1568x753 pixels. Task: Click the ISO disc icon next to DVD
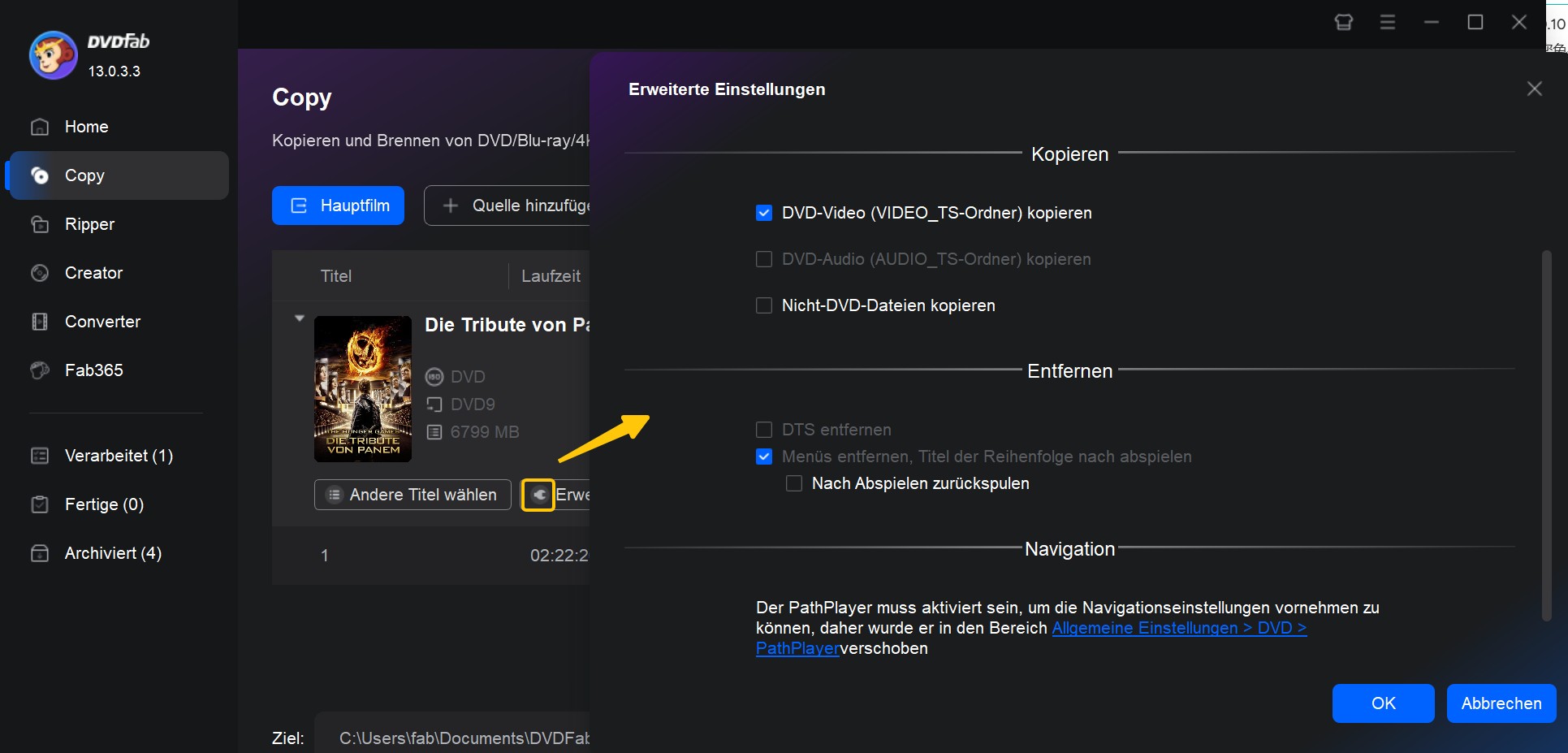(434, 377)
